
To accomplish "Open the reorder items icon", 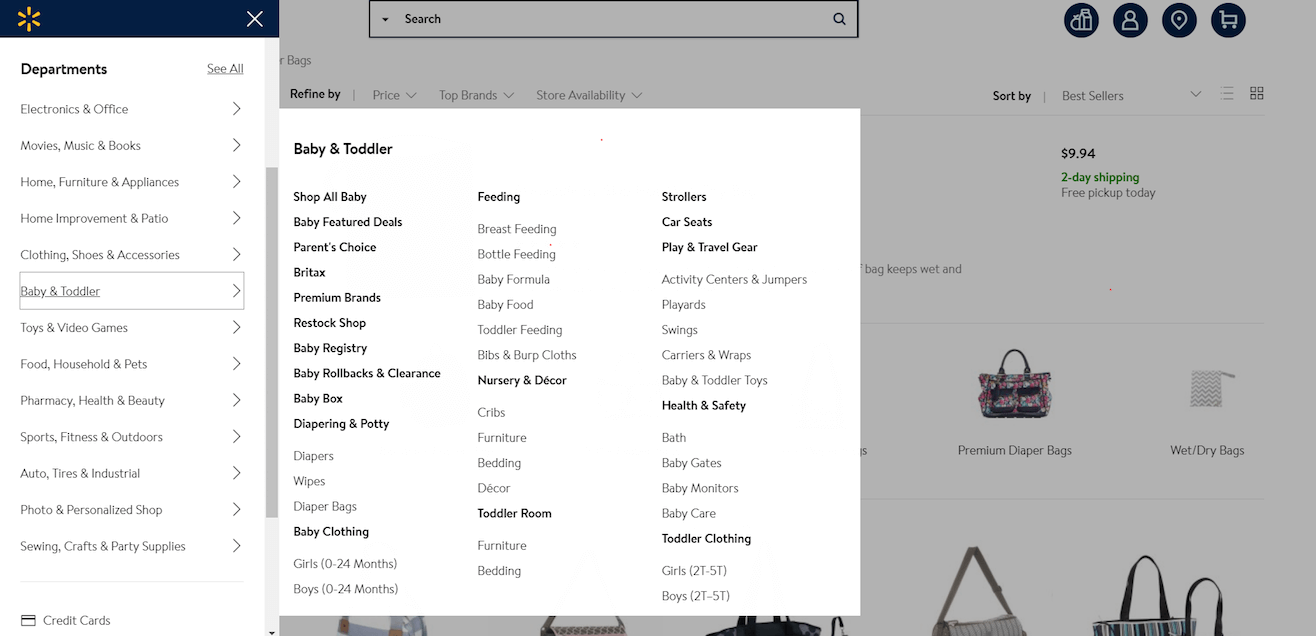I will pyautogui.click(x=1081, y=20).
